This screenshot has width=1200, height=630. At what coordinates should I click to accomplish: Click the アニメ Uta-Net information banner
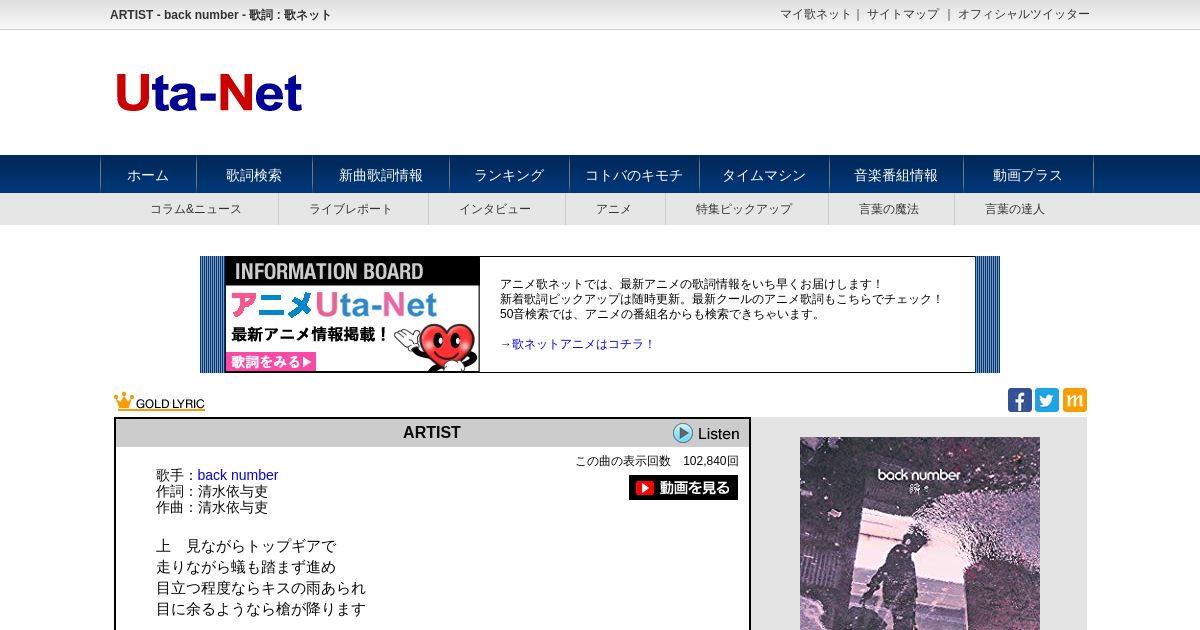pyautogui.click(x=352, y=314)
